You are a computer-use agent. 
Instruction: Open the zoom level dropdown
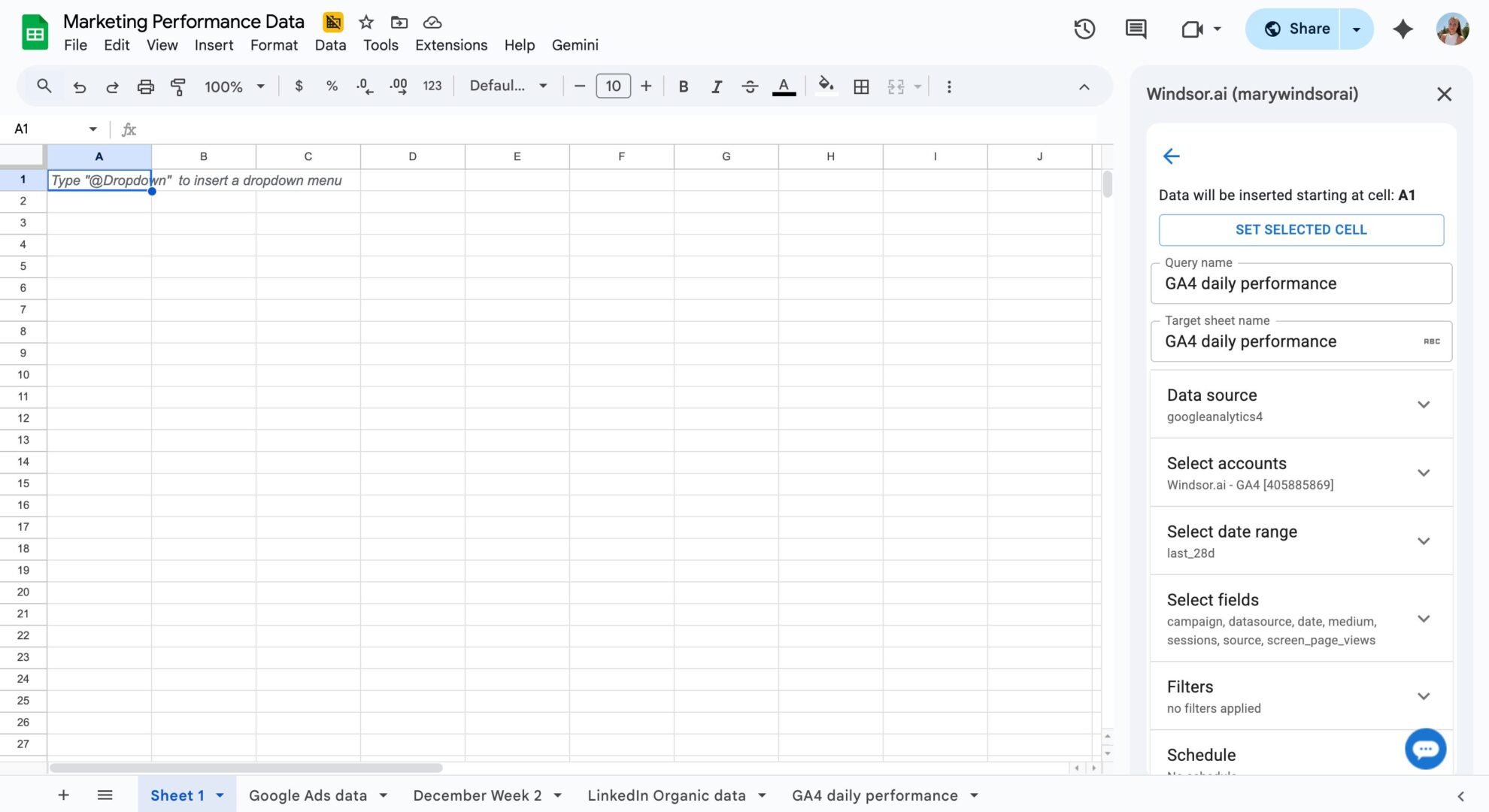pos(235,86)
